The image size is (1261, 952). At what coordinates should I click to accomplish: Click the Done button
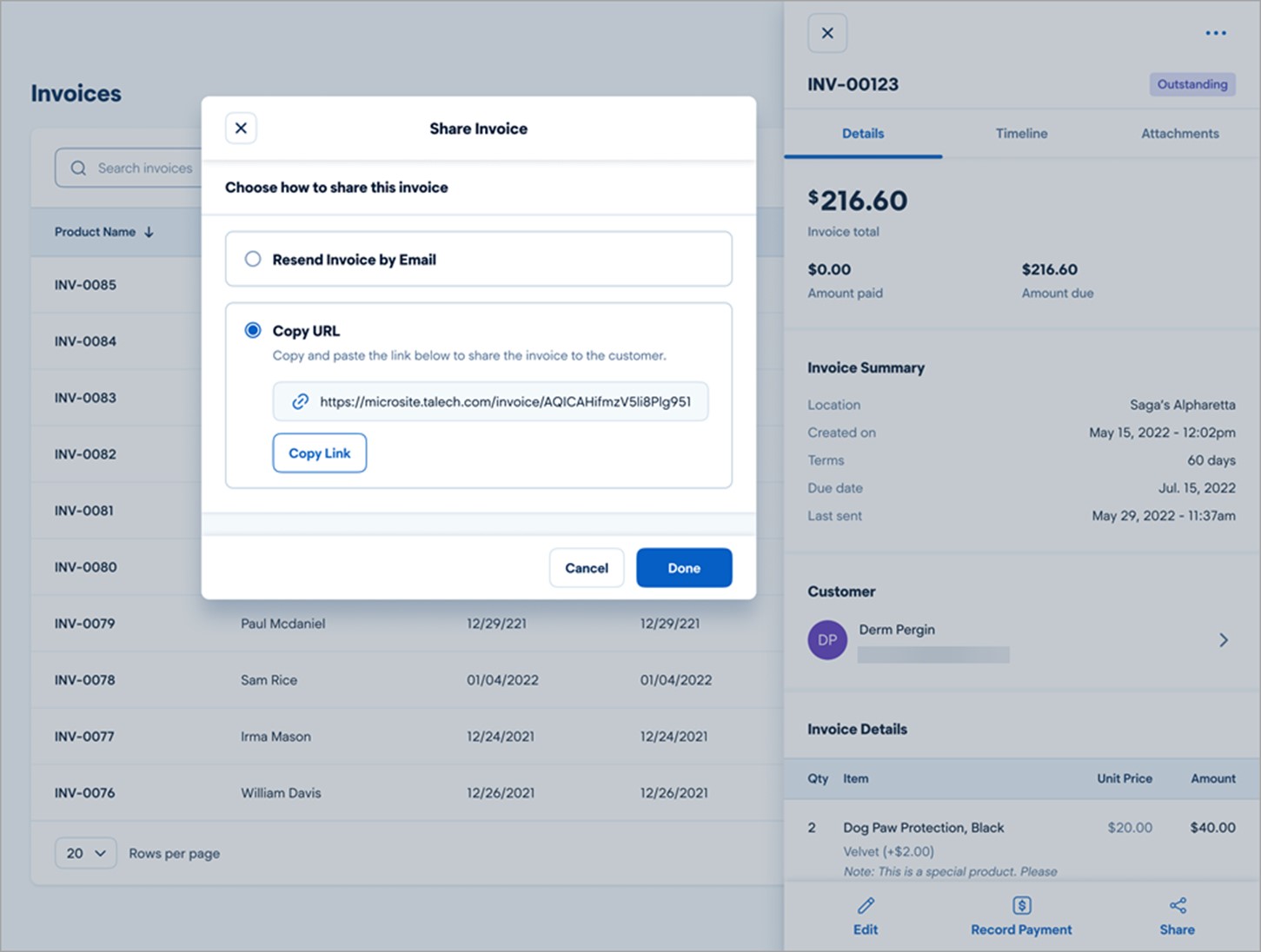click(684, 567)
